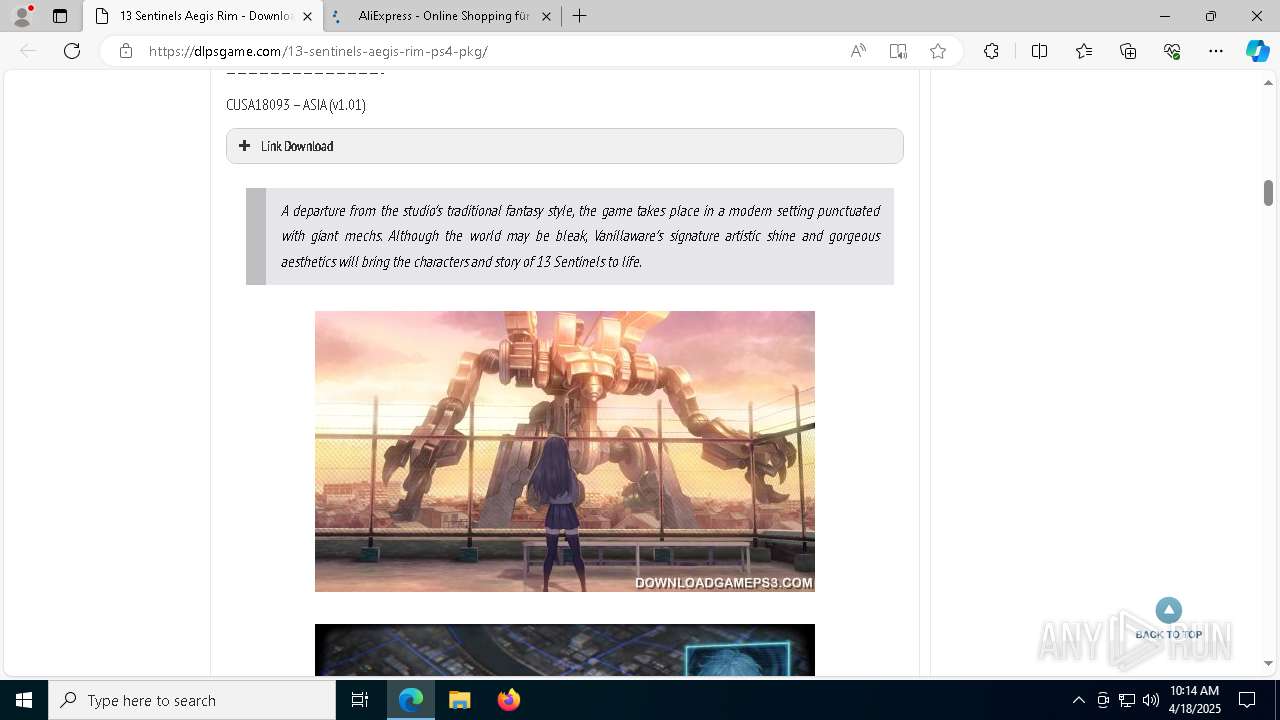Click the Back To Top button

tap(1169, 619)
